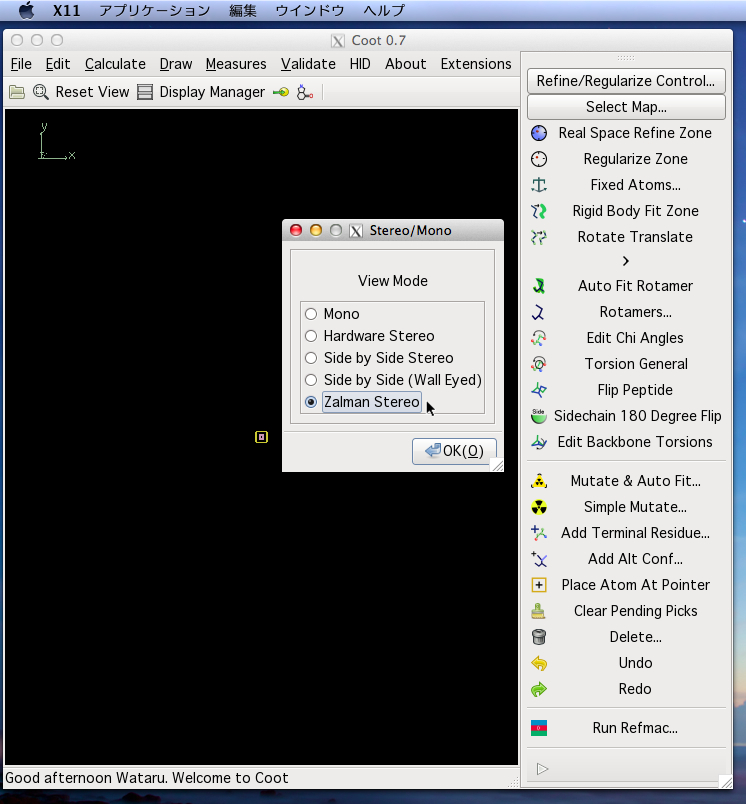The width and height of the screenshot is (746, 804).
Task: Open the Validate menu
Action: pos(308,64)
